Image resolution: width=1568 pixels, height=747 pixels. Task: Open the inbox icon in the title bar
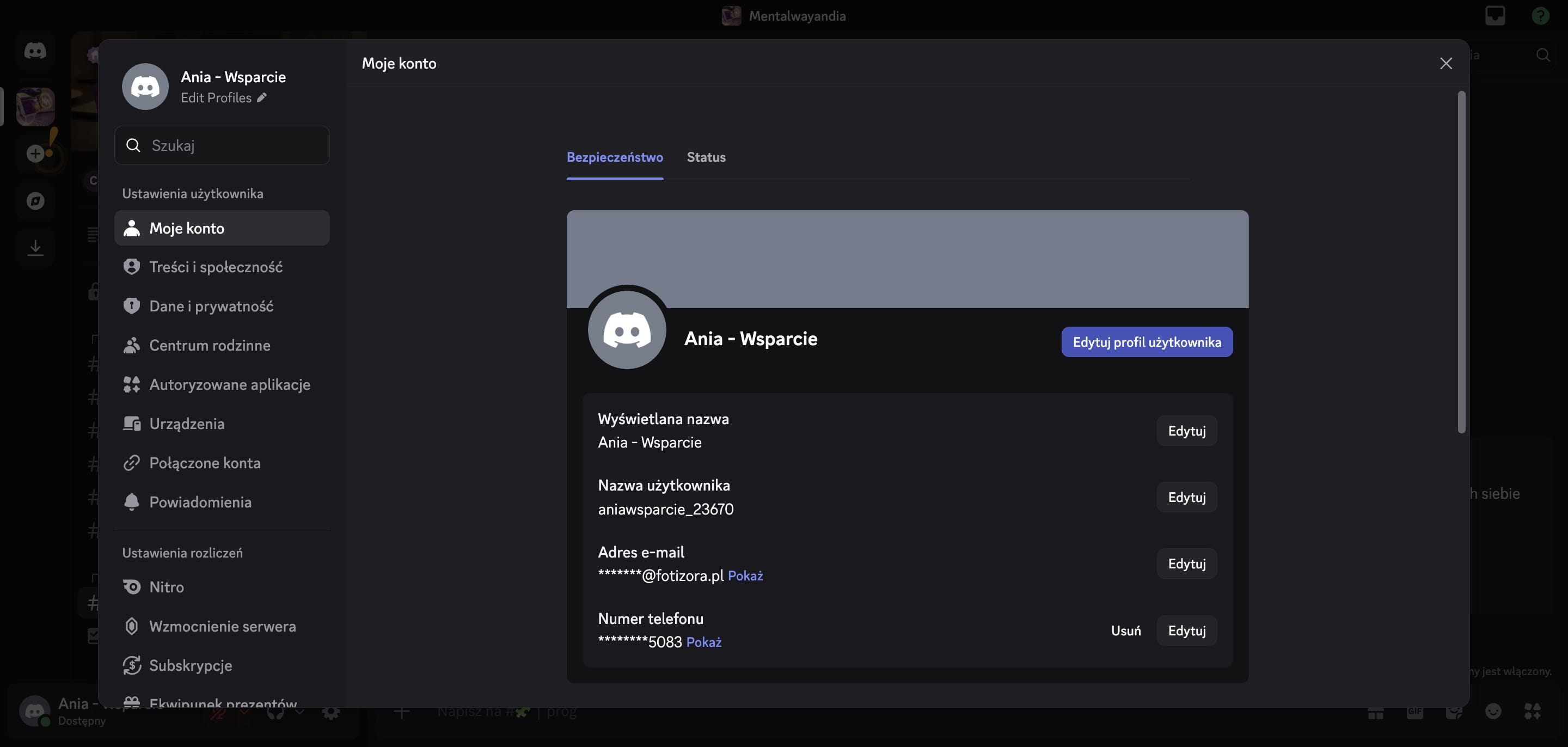click(x=1495, y=15)
